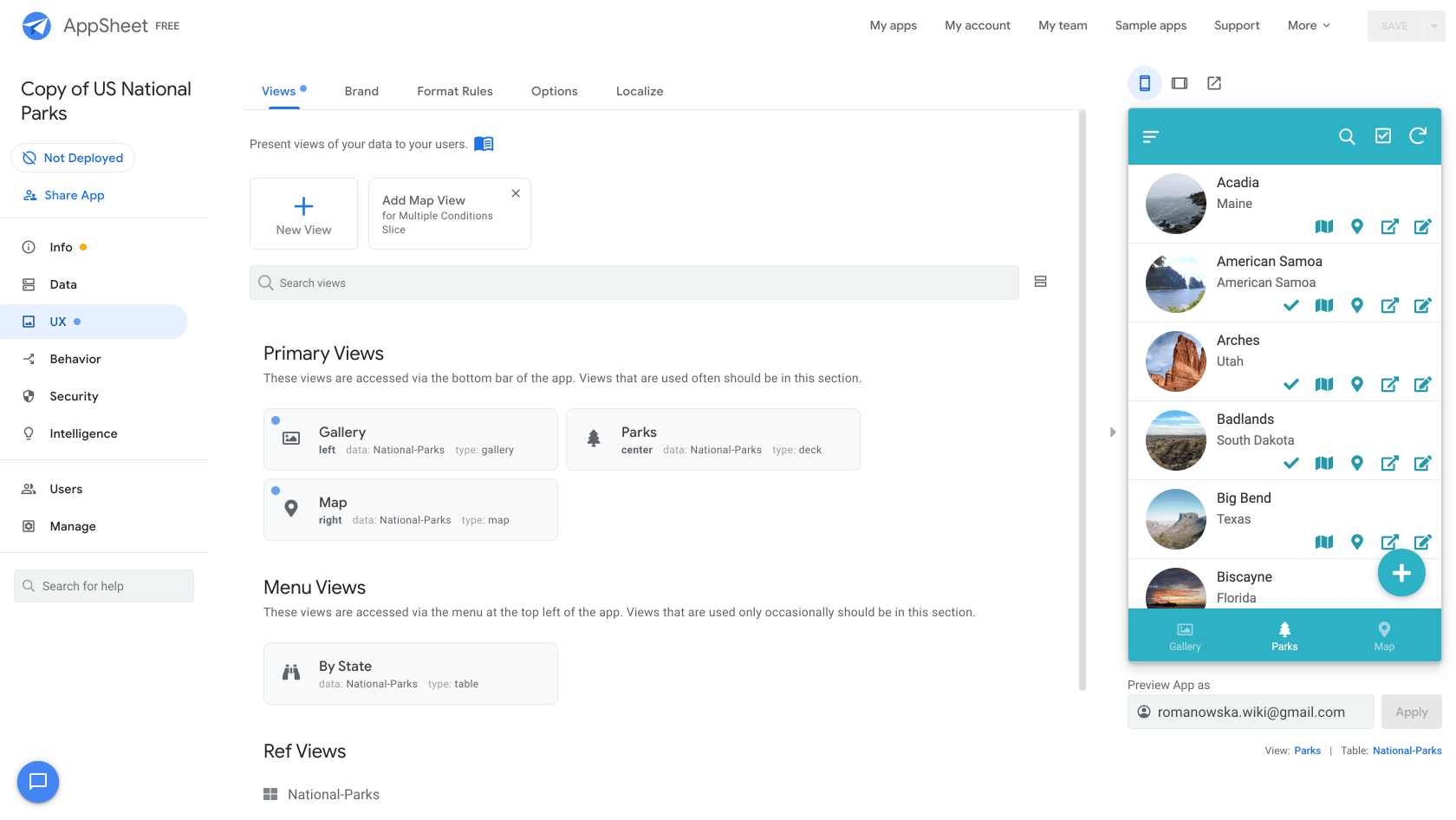Open map icon for American Samoa
Viewport: 1456px width, 820px height.
(x=1324, y=305)
